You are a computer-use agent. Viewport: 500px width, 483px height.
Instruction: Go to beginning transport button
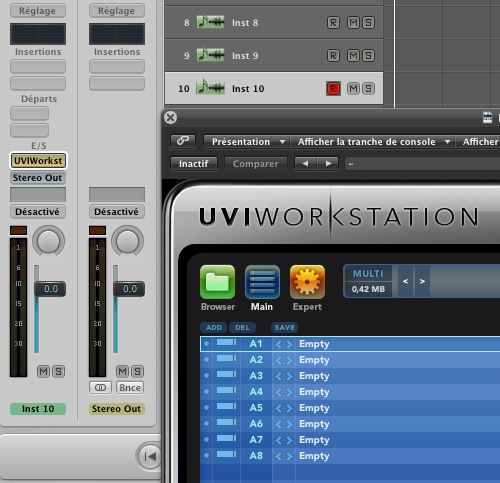150,456
